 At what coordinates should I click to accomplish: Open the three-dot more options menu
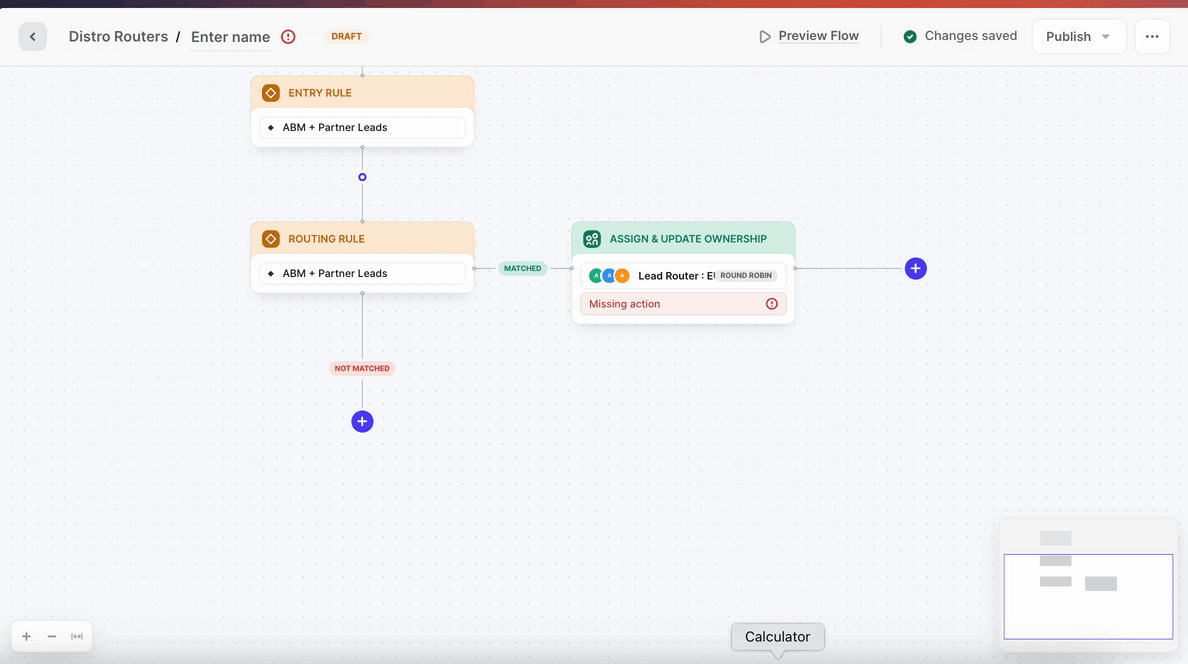pyautogui.click(x=1152, y=37)
